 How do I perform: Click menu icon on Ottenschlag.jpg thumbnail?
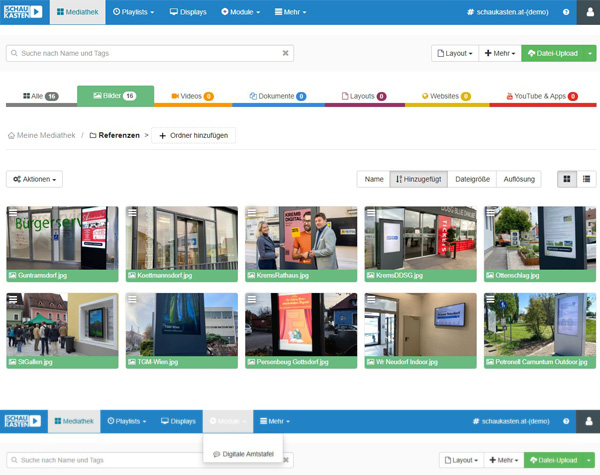click(490, 212)
